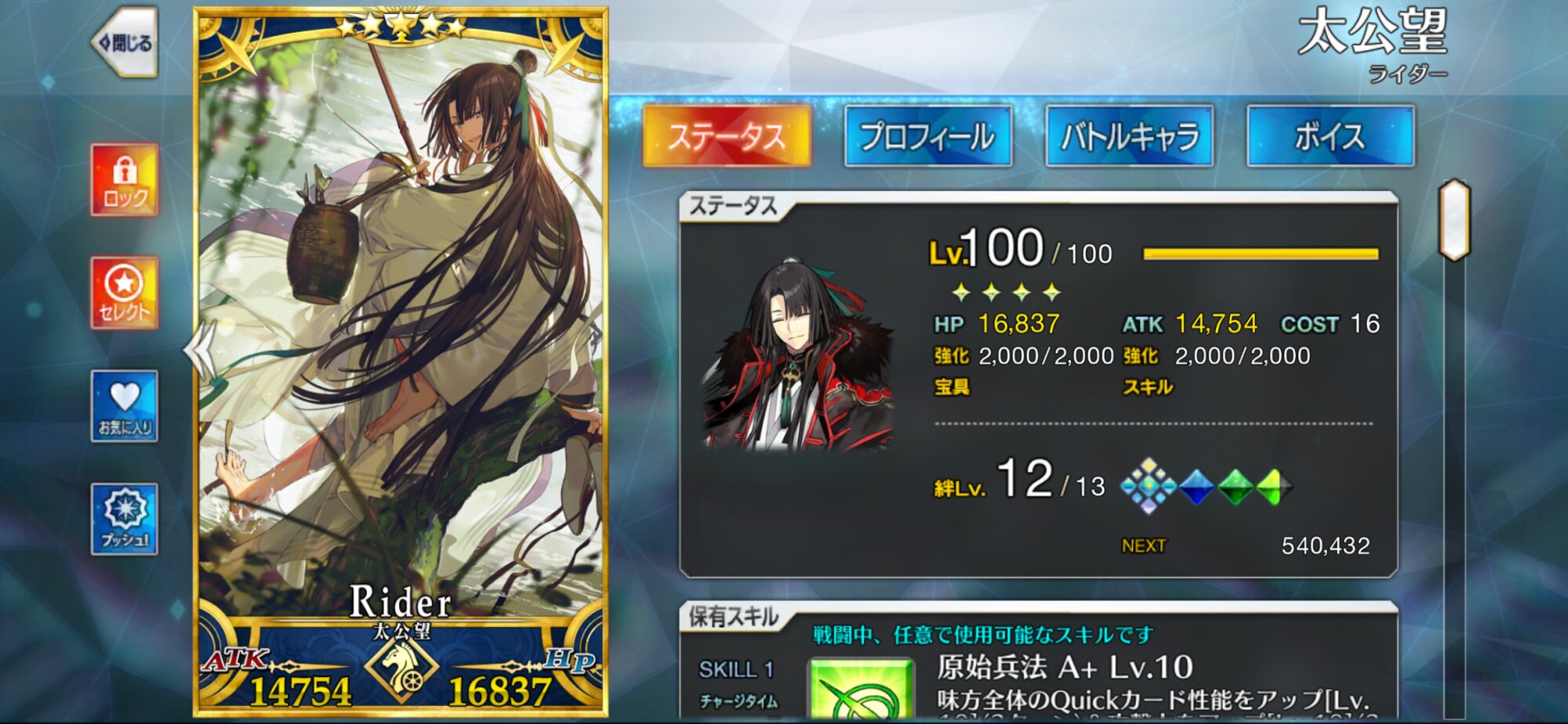Switch to the ステータス tab
Image resolution: width=1568 pixels, height=724 pixels.
click(x=727, y=136)
